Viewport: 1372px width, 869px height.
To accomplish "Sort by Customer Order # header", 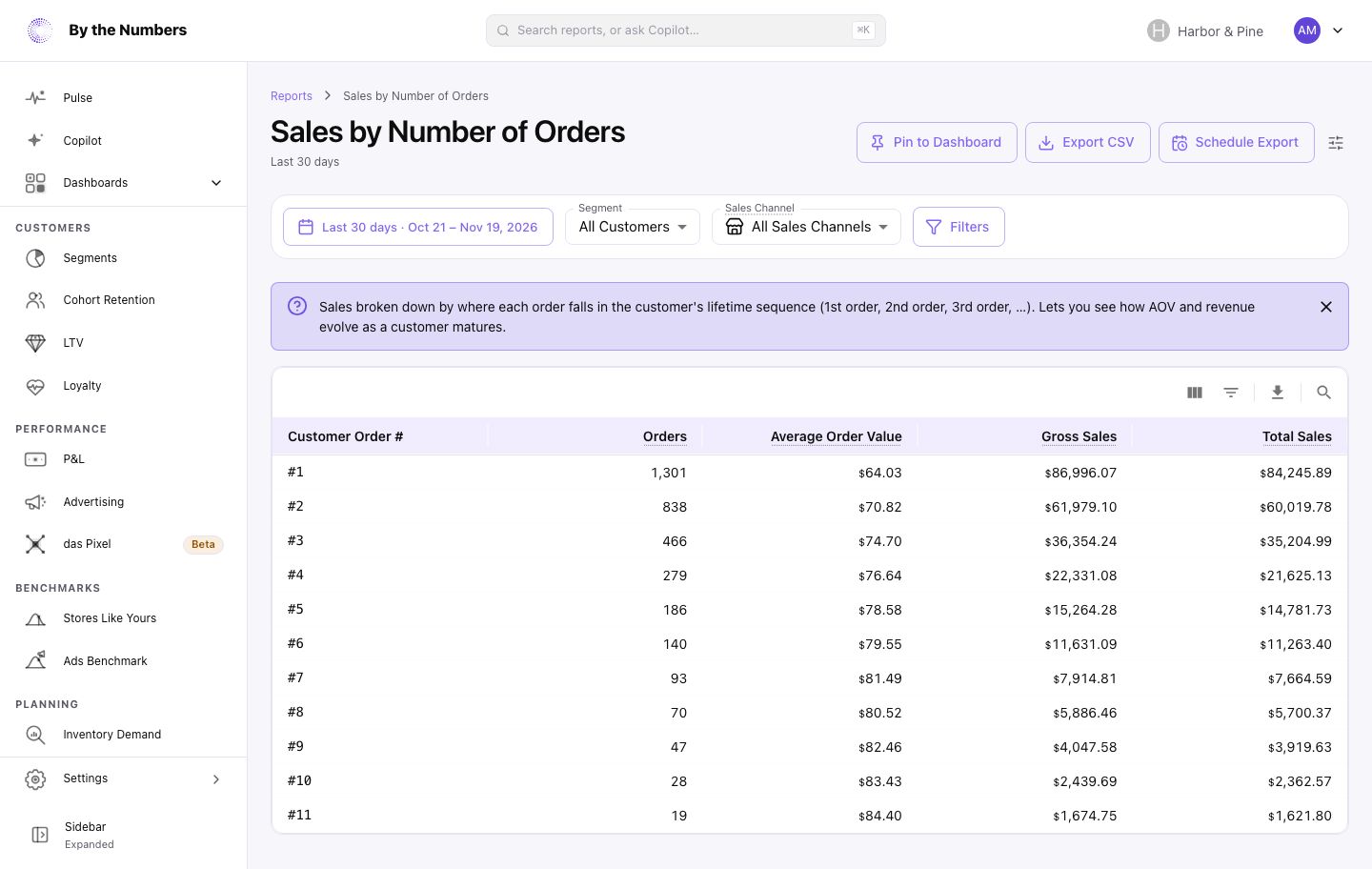I will tap(346, 436).
